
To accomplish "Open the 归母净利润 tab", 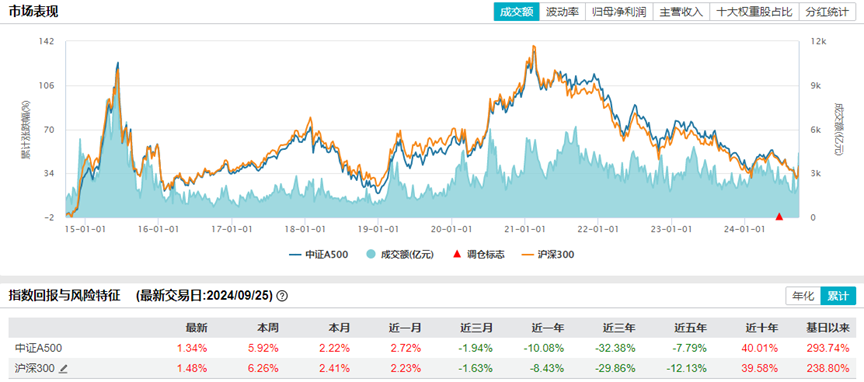I will [619, 12].
